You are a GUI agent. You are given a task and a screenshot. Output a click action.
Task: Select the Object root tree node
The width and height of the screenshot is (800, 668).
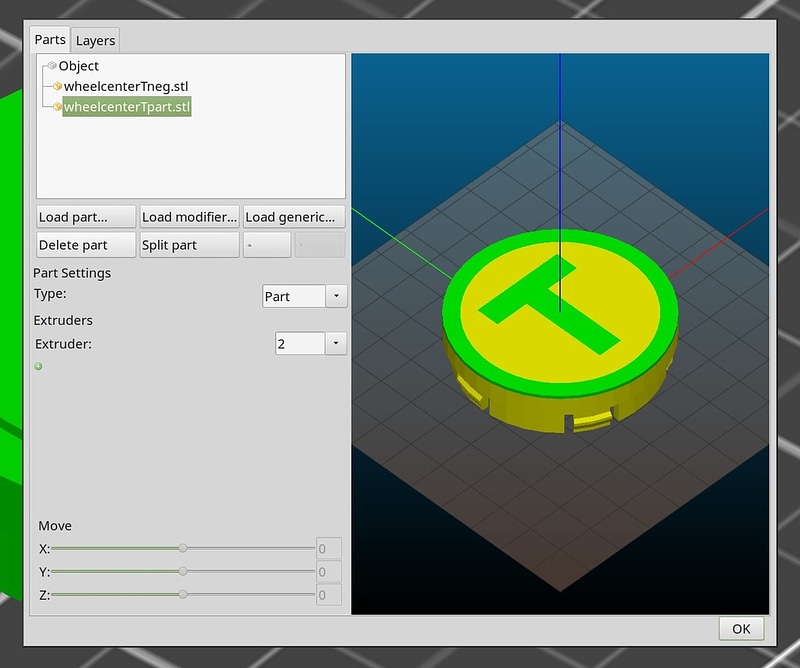pos(79,66)
